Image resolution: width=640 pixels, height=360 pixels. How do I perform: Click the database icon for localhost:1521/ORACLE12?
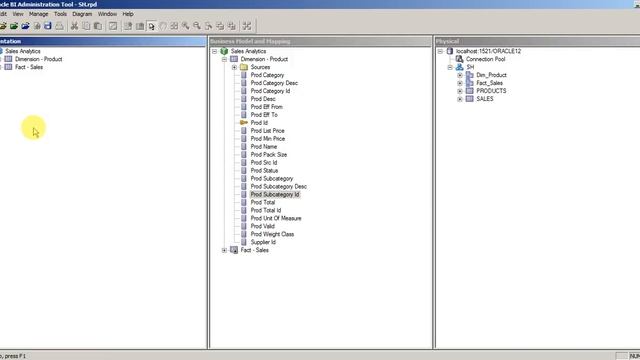450,51
